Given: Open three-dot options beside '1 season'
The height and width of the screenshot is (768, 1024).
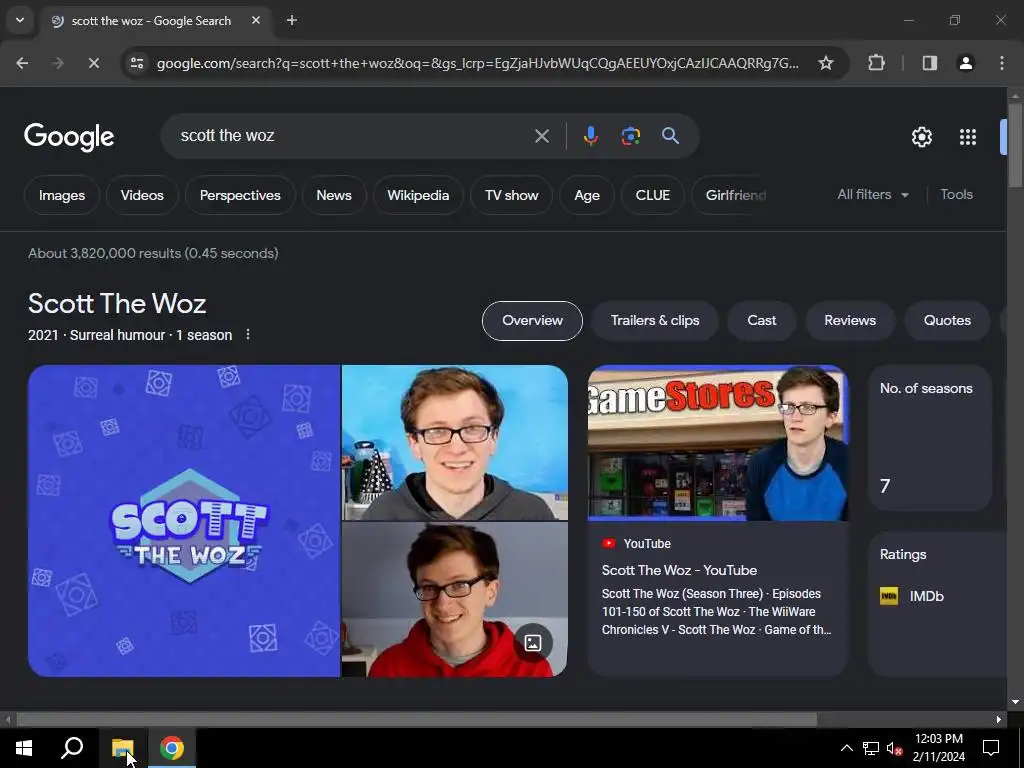Looking at the screenshot, I should [x=248, y=334].
